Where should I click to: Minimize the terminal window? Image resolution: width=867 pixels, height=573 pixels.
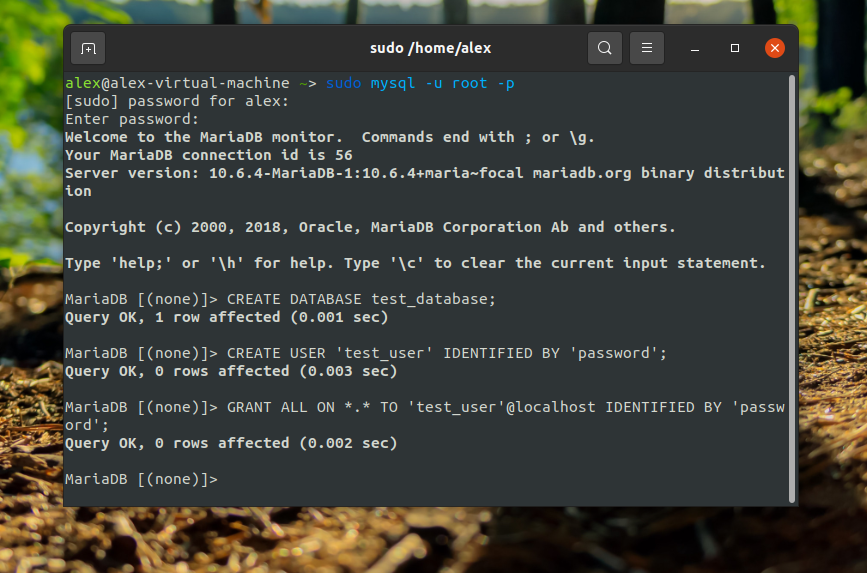tap(695, 48)
